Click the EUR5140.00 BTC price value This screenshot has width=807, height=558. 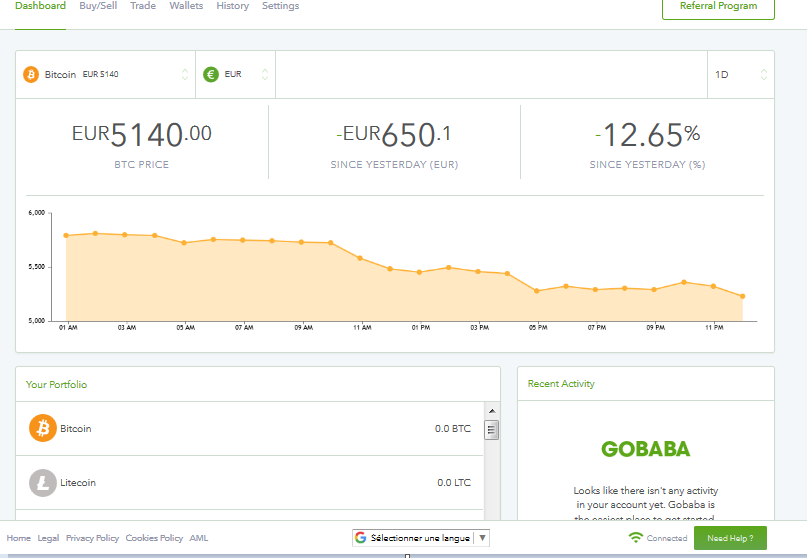click(142, 134)
